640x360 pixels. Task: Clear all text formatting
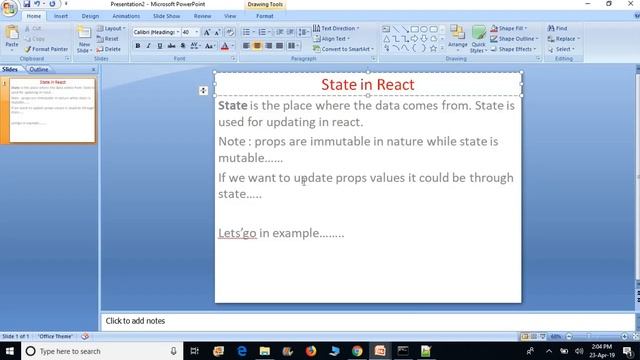click(x=230, y=32)
